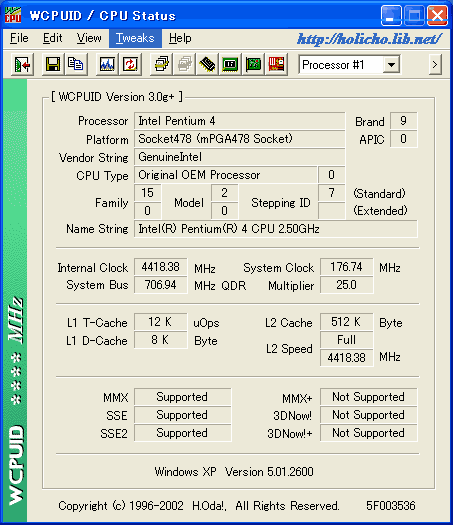This screenshot has width=453, height=525.
Task: Click the System Bus value 706.94
Action: (161, 285)
